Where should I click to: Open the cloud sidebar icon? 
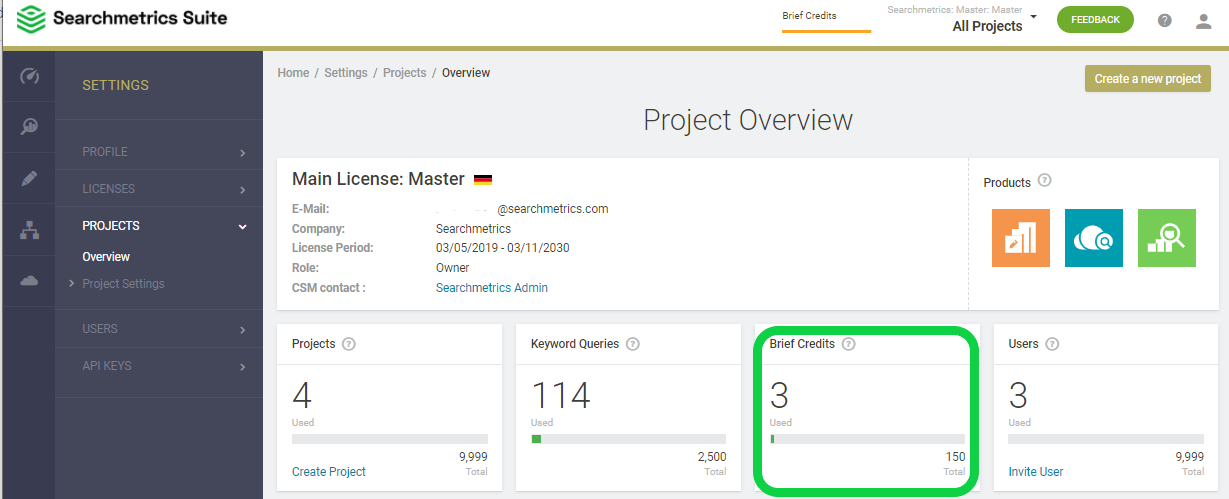29,281
